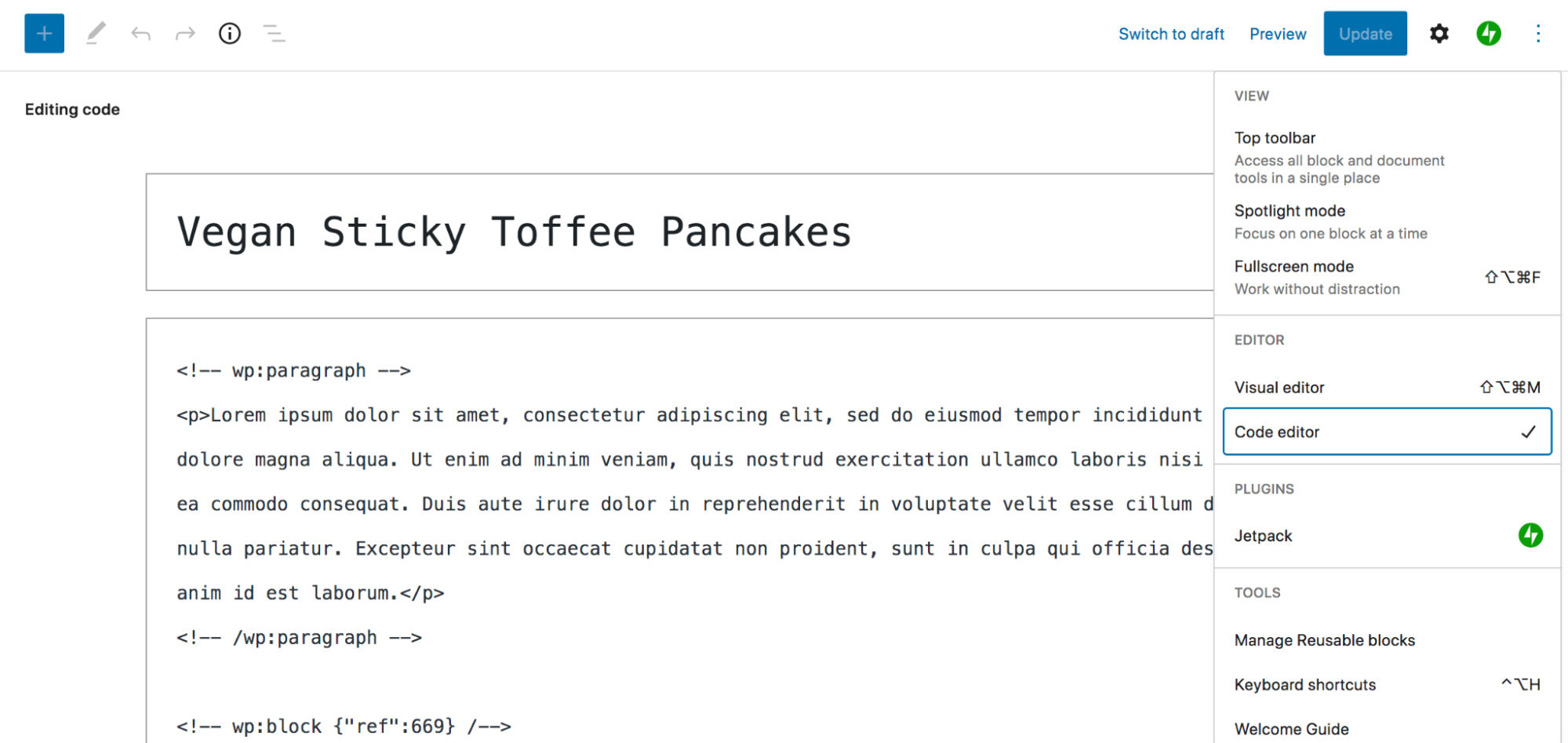Click the Preview link

(x=1278, y=34)
